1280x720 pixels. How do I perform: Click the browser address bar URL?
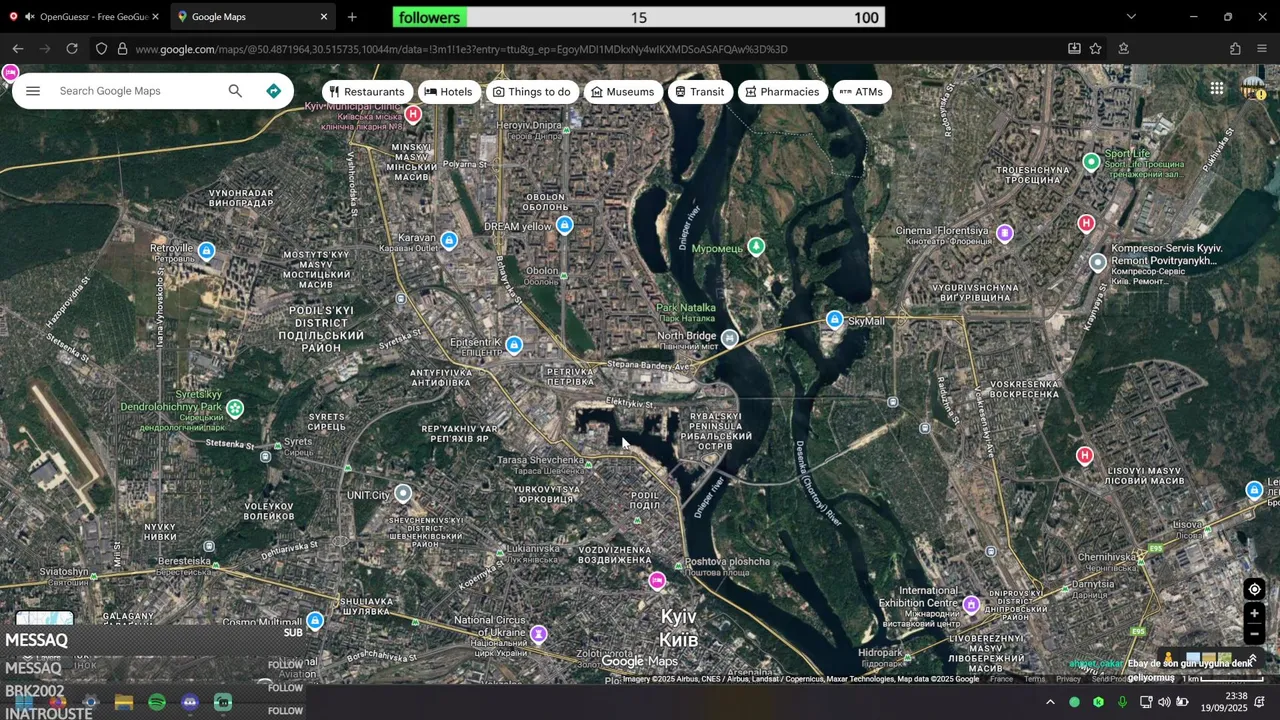(461, 49)
